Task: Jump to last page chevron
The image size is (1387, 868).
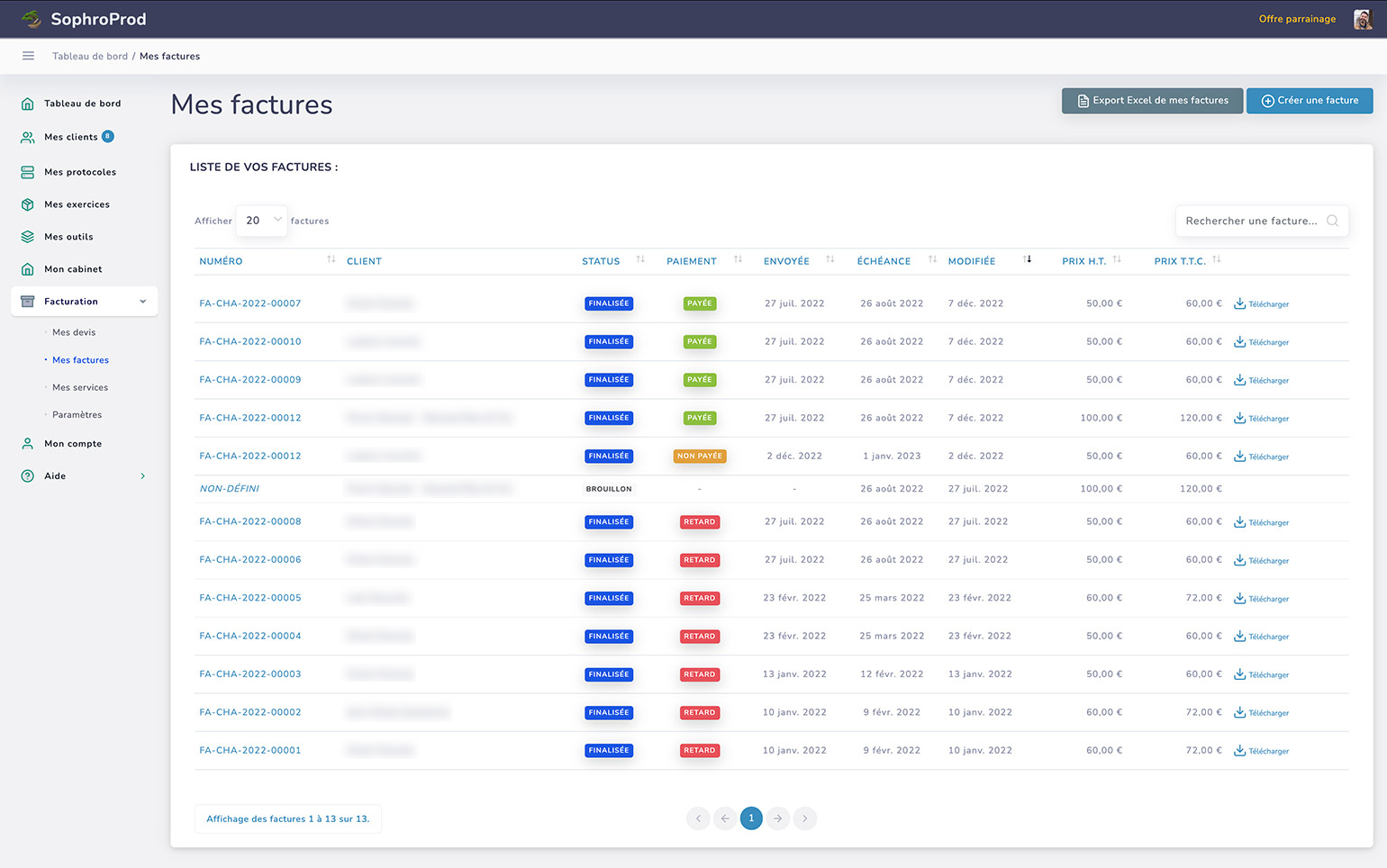Action: 804,818
